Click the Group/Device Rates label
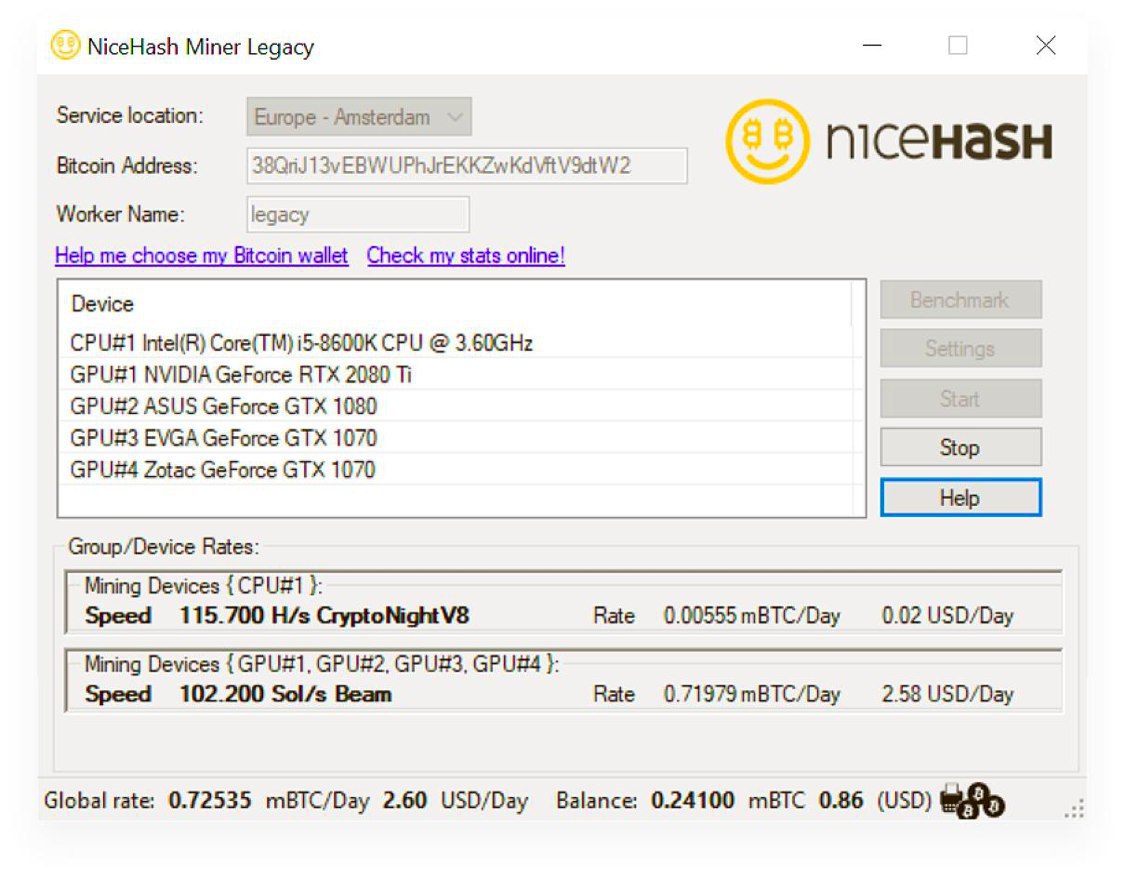1125x878 pixels. pos(164,547)
